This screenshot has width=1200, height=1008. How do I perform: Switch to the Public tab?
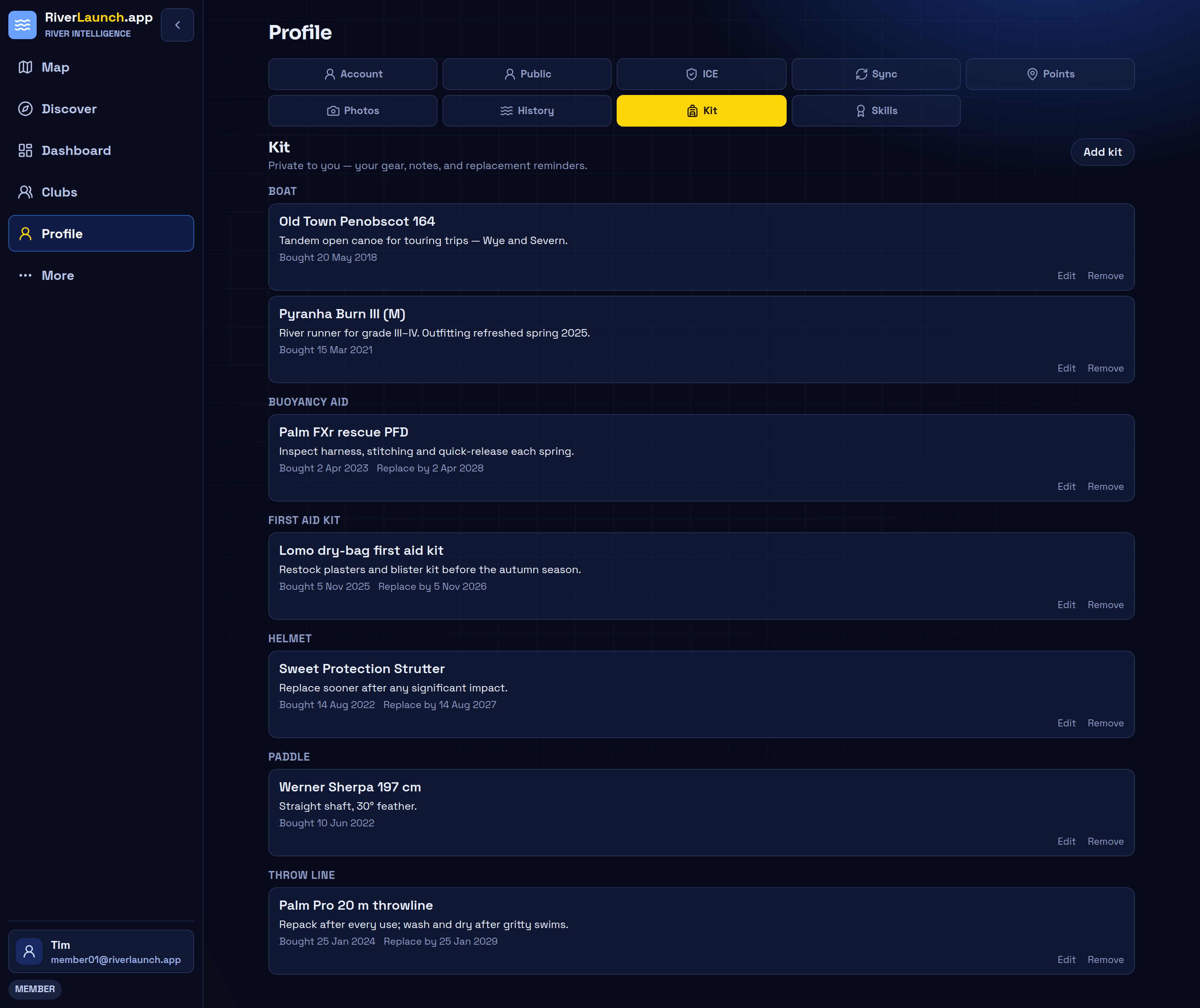coord(527,74)
